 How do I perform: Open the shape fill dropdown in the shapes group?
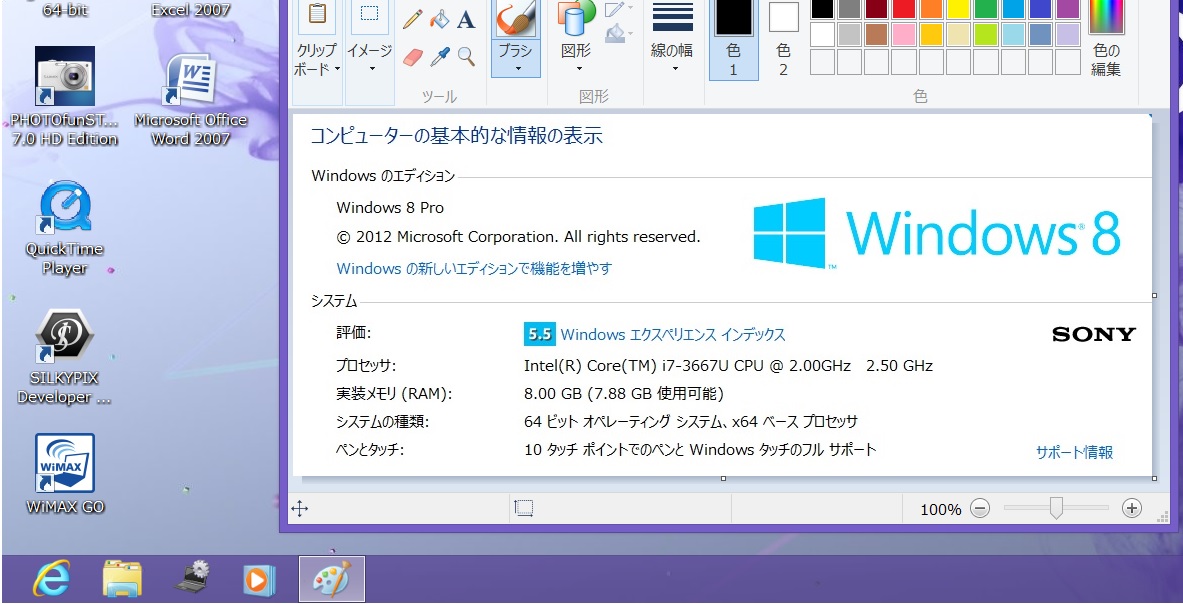coord(617,32)
